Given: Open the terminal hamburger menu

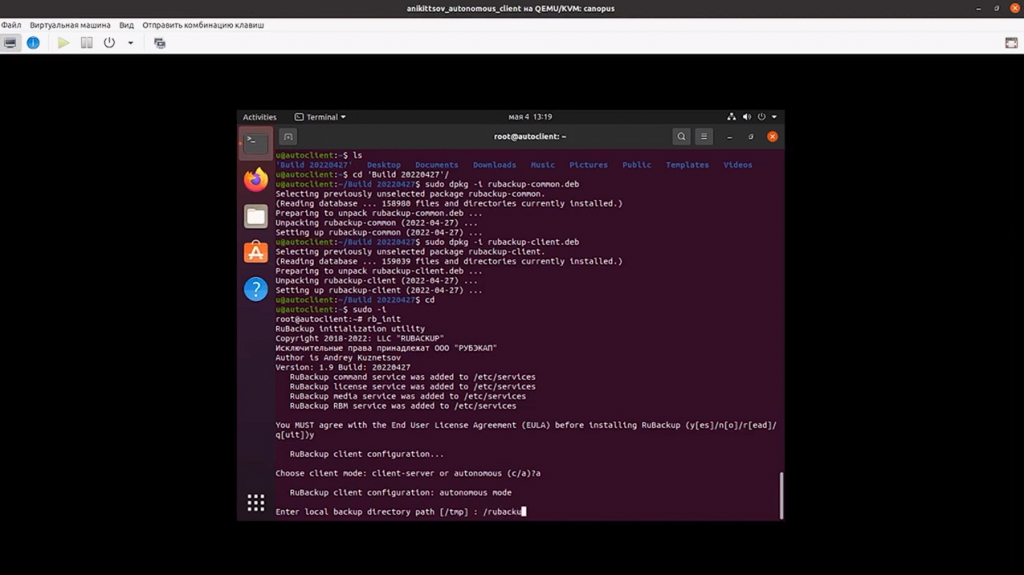Looking at the screenshot, I should click(x=703, y=137).
